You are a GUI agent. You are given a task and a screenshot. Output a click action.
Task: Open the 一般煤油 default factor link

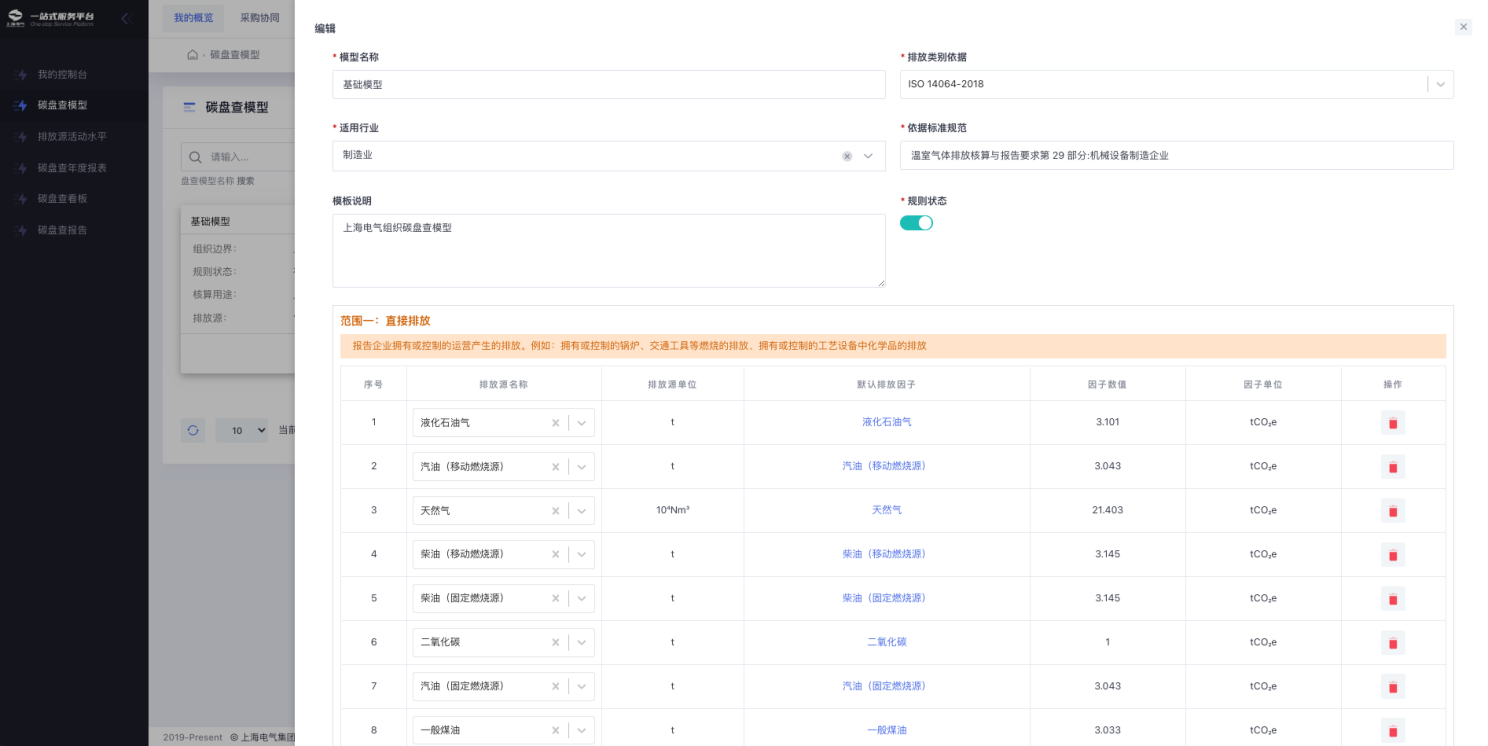886,730
